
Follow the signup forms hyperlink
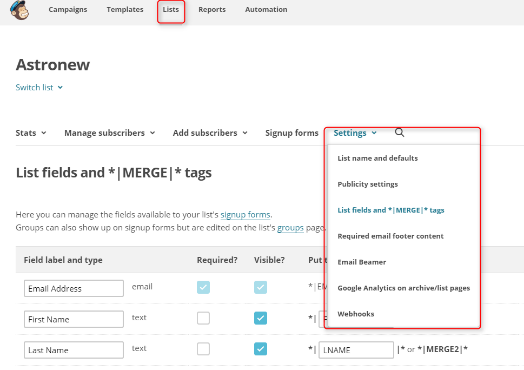click(x=245, y=215)
